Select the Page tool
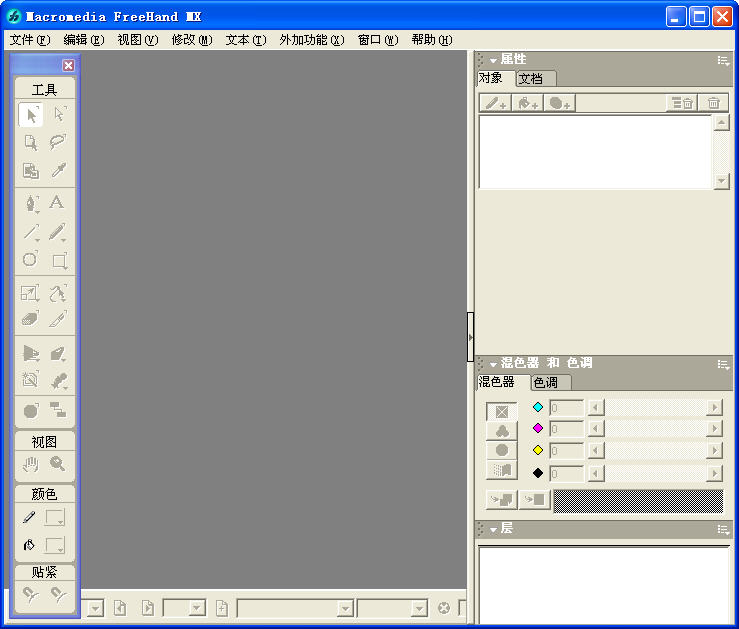739x629 pixels. tap(31, 142)
